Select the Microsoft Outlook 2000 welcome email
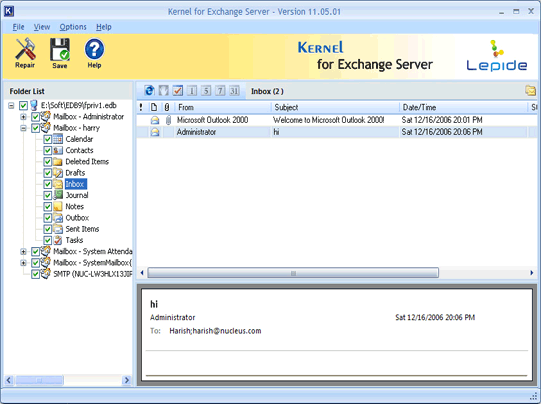The width and height of the screenshot is (541, 404). coord(336,120)
